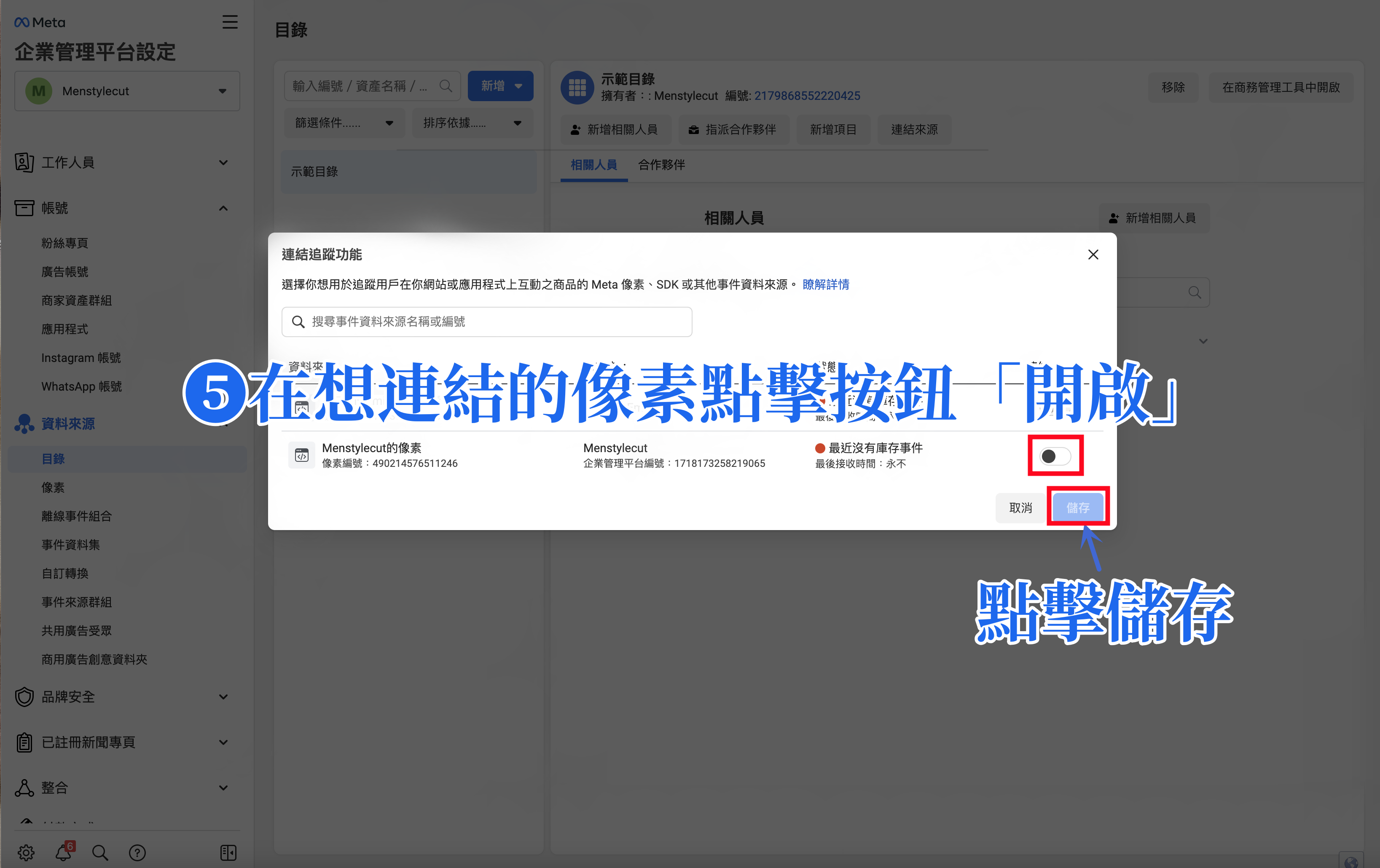The image size is (1380, 868).
Task: Open 像素 in the sidebar
Action: (53, 488)
